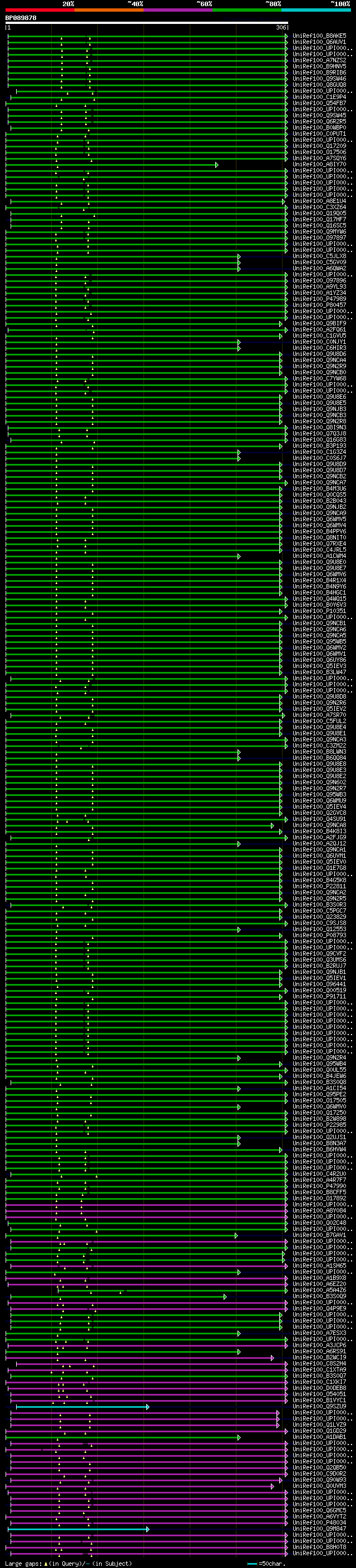Screen dimensions: 356x1568
Task: Select hit label UniRef100_Q9M847
Action: (x=319, y=1529)
